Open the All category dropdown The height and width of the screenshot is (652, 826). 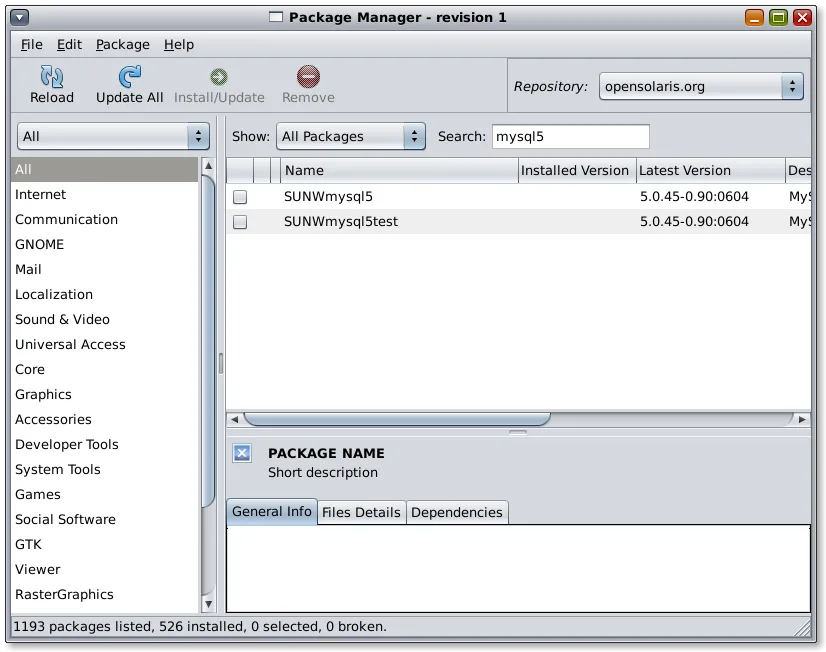click(113, 136)
